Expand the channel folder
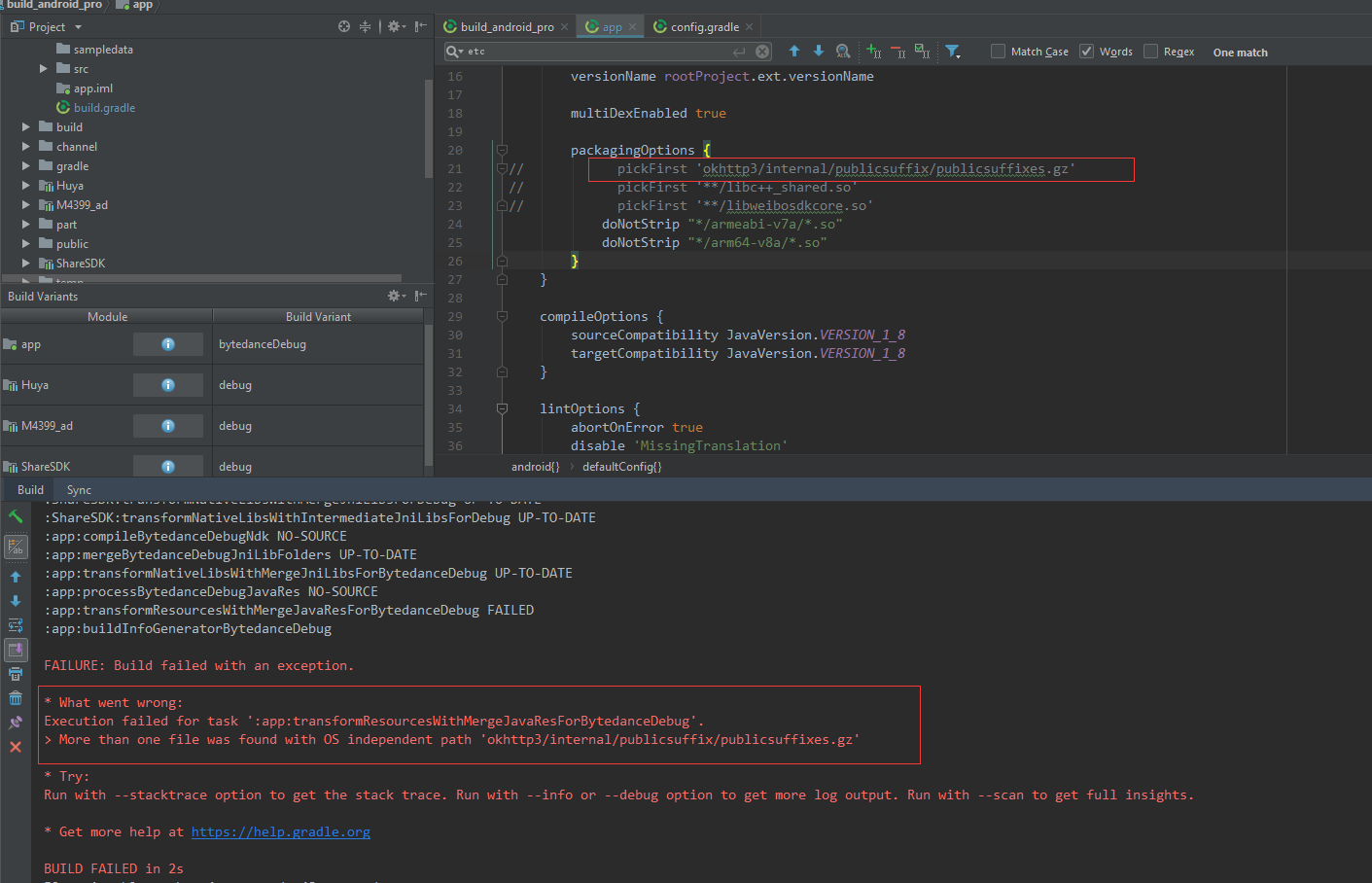 tap(25, 147)
